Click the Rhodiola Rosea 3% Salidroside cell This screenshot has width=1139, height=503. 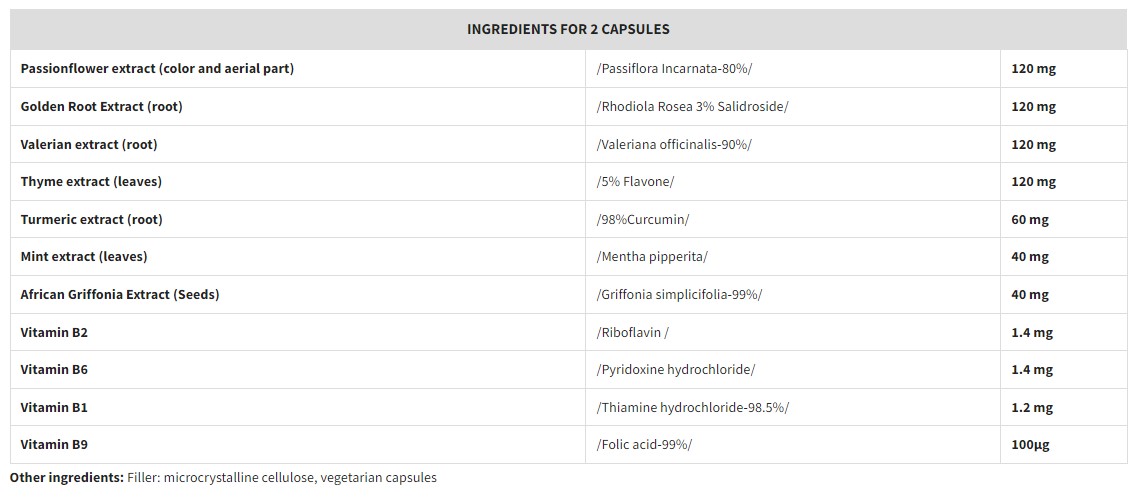click(x=692, y=106)
